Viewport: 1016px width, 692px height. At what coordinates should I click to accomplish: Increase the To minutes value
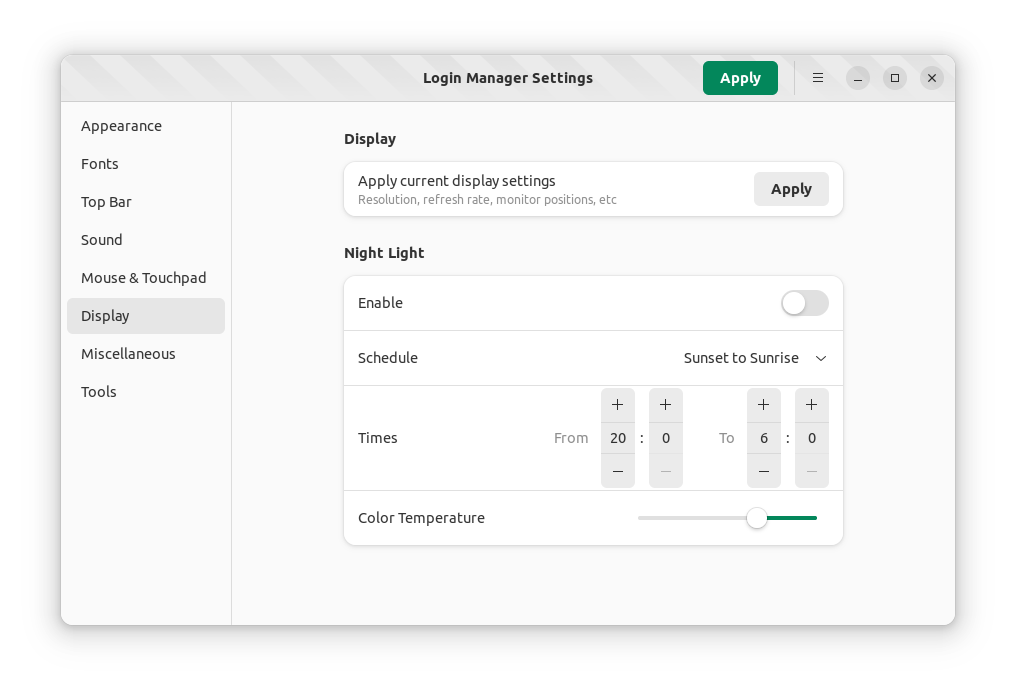(812, 405)
